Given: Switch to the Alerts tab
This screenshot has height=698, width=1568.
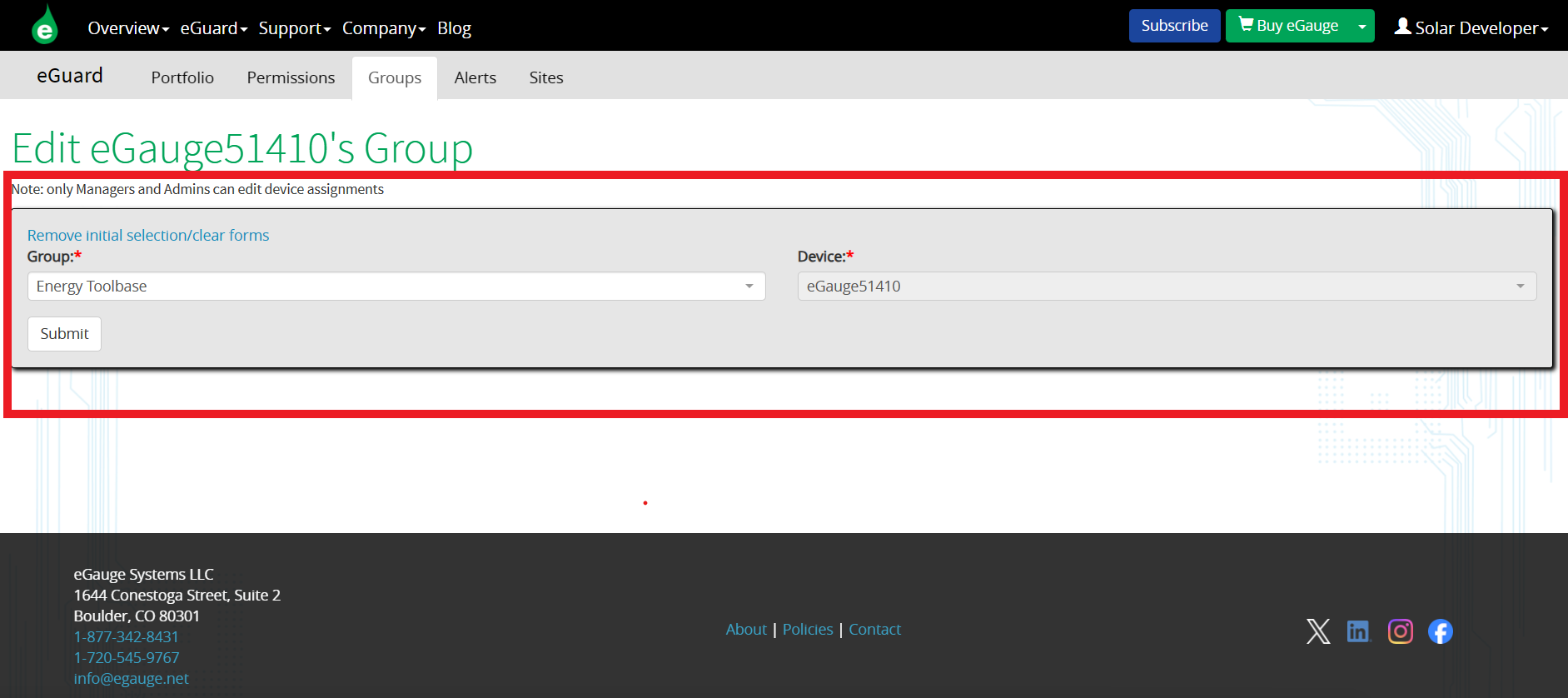Looking at the screenshot, I should pos(475,77).
